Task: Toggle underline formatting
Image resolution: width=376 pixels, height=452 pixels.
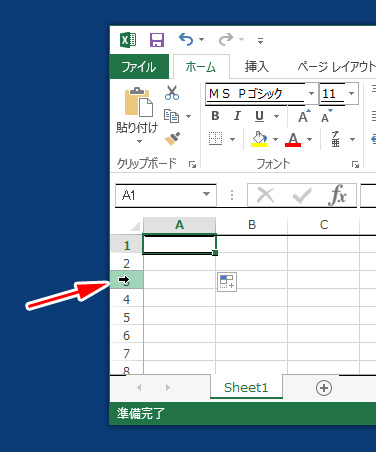Action: 259,116
